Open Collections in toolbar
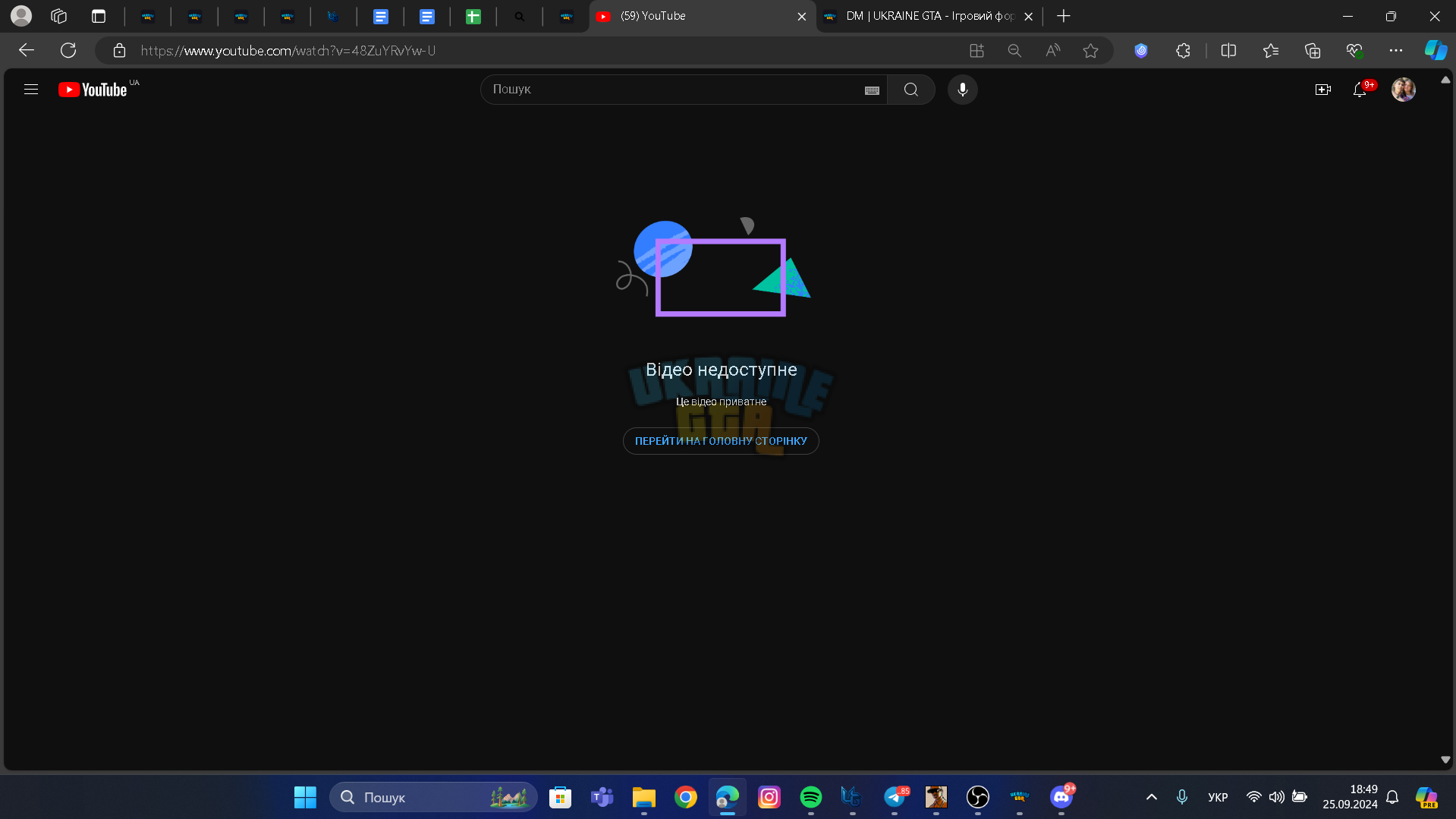 pos(1313,51)
